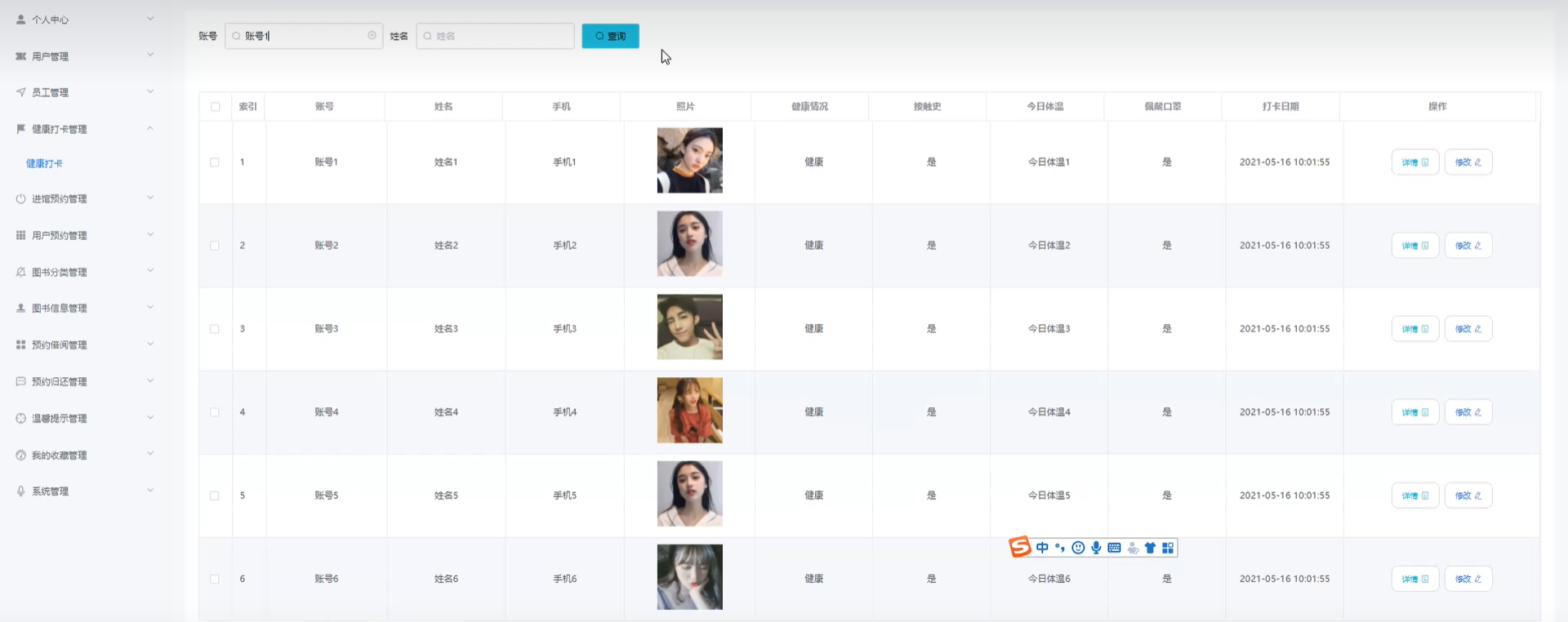Click the 个人中心 user icon in sidebar
The height and width of the screenshot is (622, 1568).
point(21,19)
